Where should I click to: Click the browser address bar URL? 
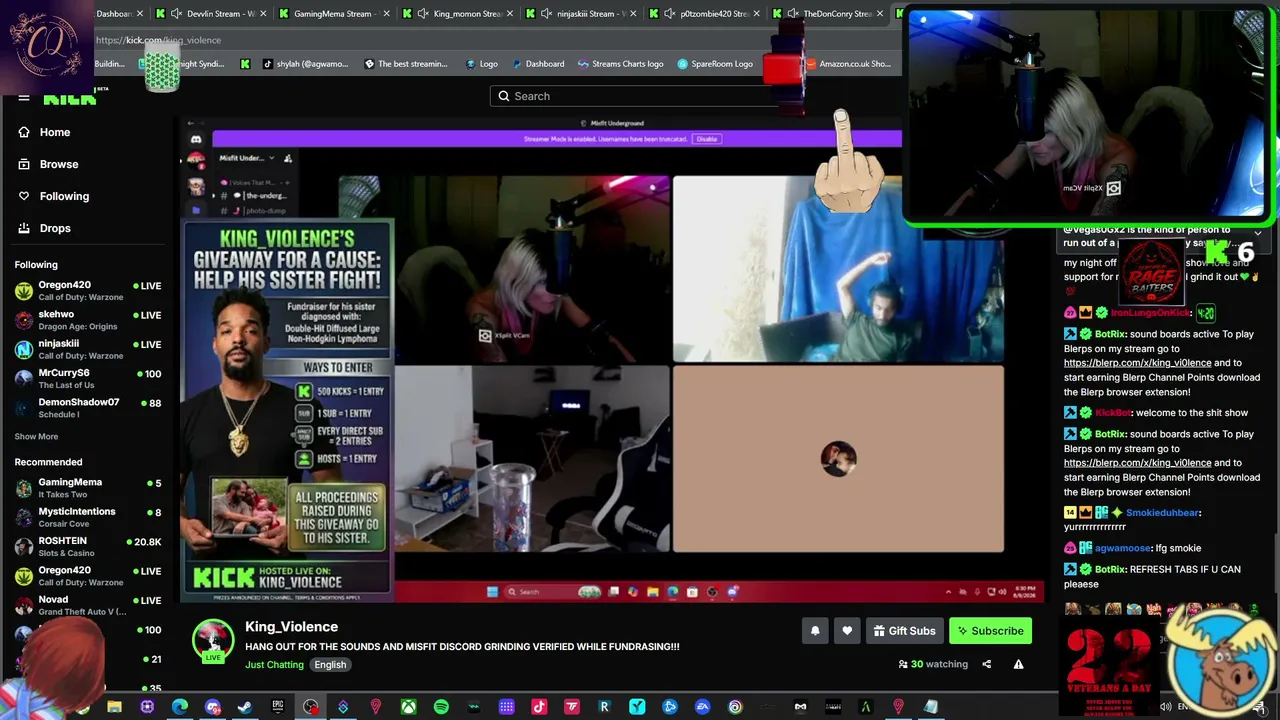point(158,40)
